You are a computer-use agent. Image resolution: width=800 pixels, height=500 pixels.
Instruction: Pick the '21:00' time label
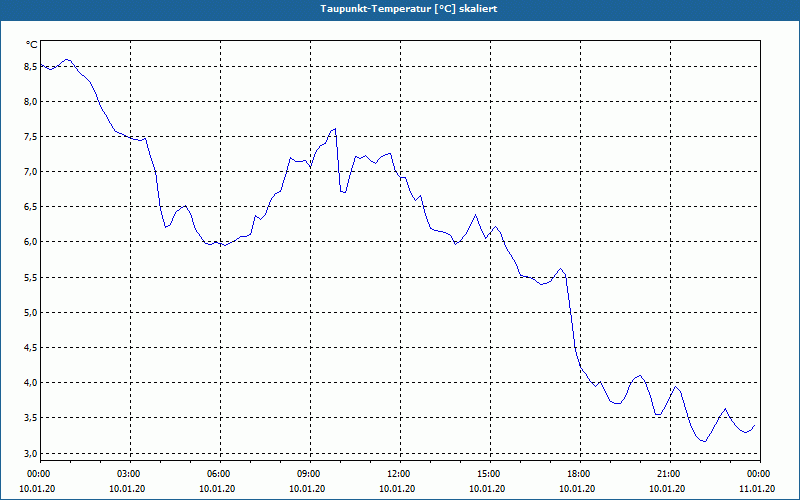[x=667, y=474]
